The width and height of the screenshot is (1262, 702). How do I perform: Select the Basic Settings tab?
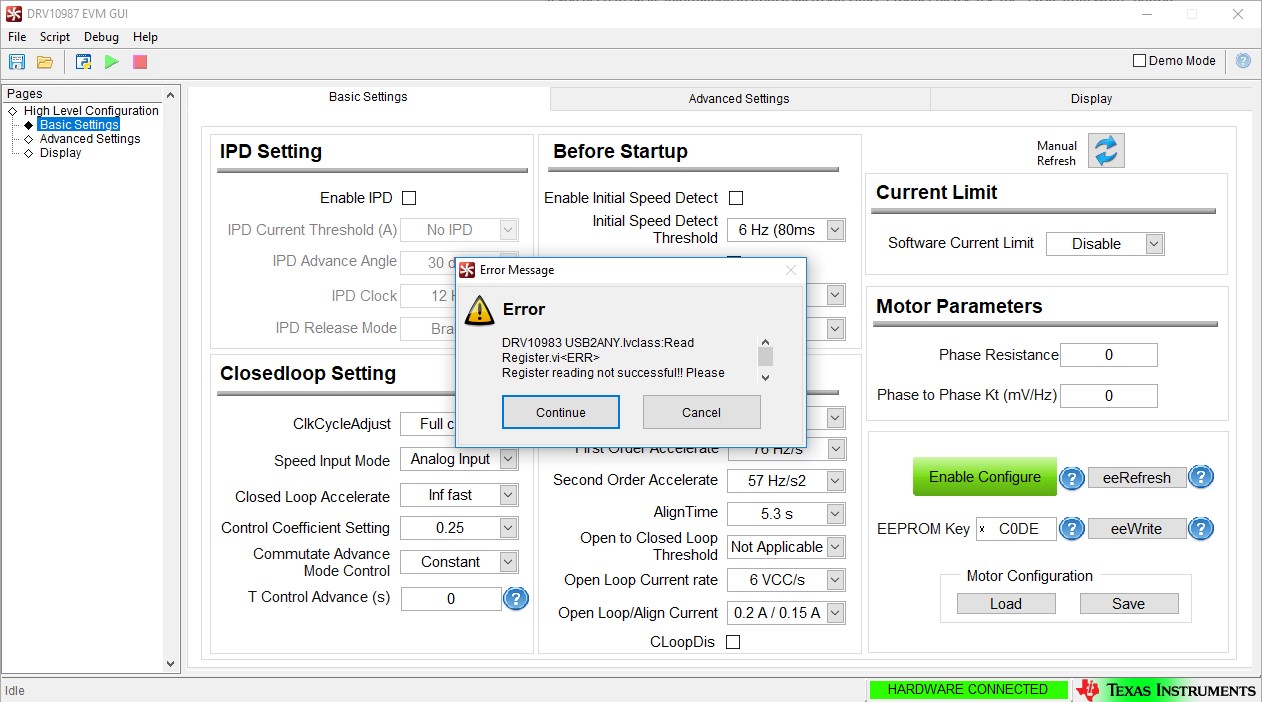[x=368, y=97]
